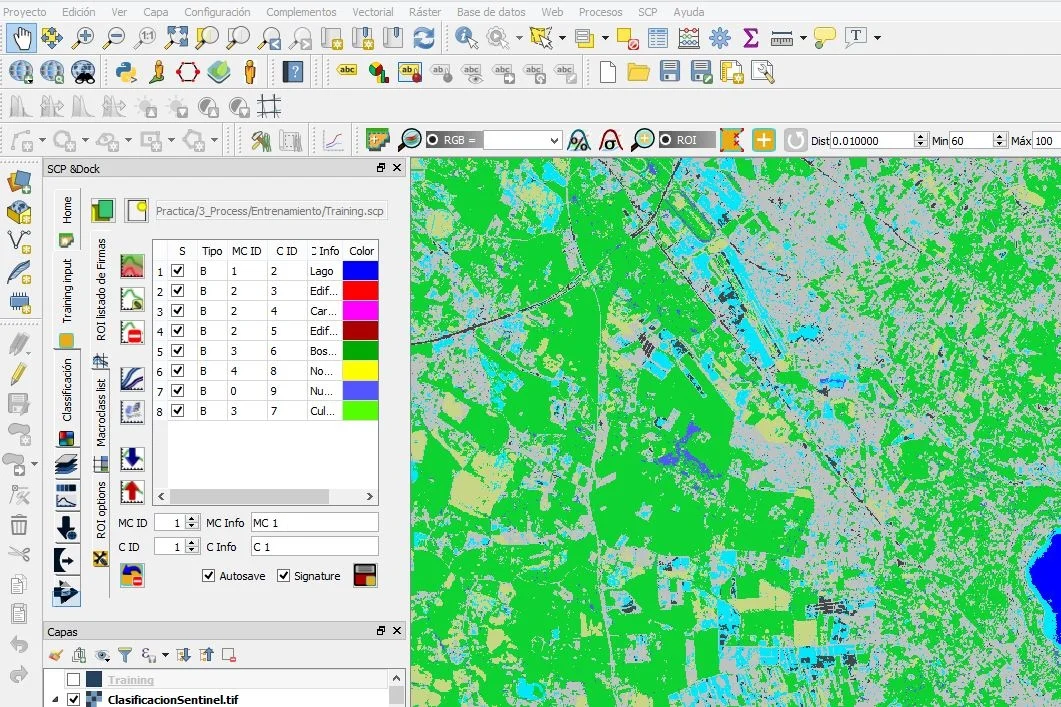Screen dimensions: 1061x707
Task: Click the Zoom In magnifier tool
Action: coord(83,38)
